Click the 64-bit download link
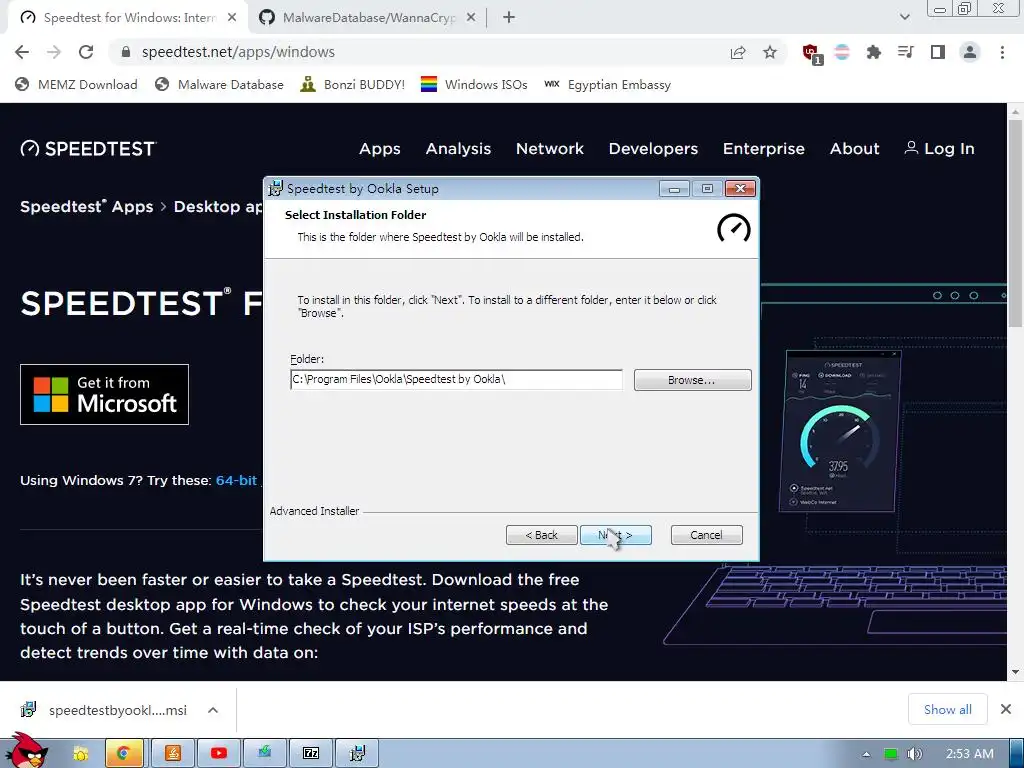Viewport: 1024px width, 768px height. [x=236, y=481]
